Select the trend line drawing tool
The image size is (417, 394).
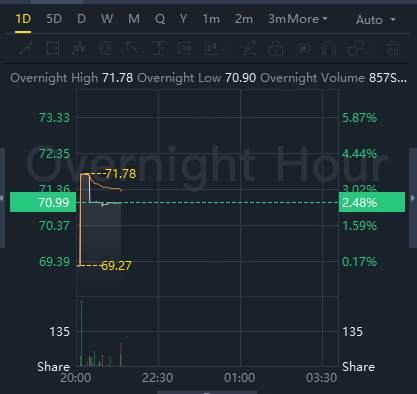point(26,48)
